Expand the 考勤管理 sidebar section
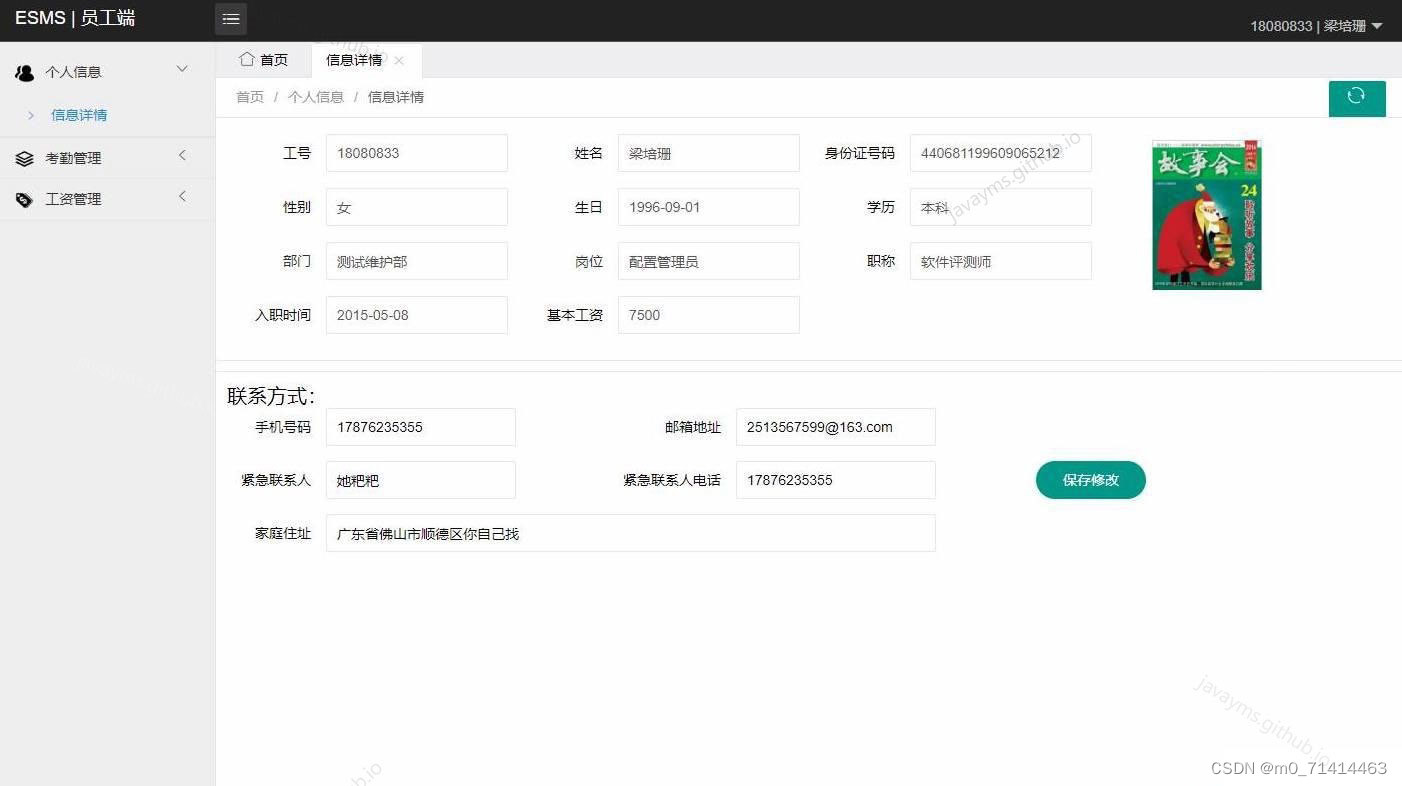Viewport: 1402px width, 786px height. tap(181, 156)
